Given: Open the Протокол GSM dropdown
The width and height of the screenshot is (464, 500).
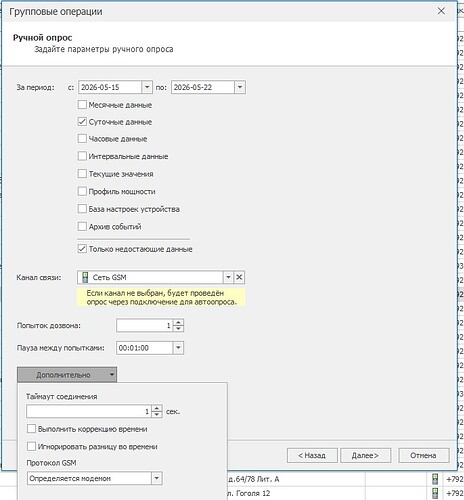Looking at the screenshot, I should pos(157,478).
